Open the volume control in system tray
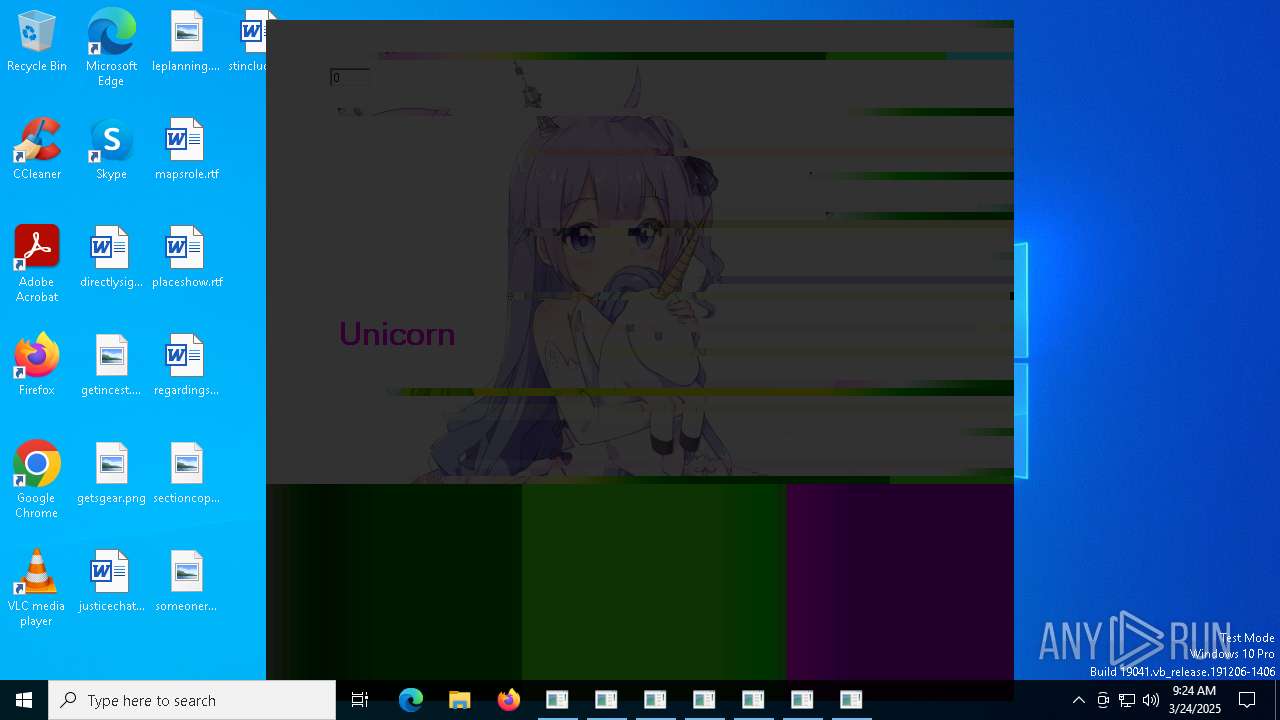The image size is (1280, 720). point(1151,700)
